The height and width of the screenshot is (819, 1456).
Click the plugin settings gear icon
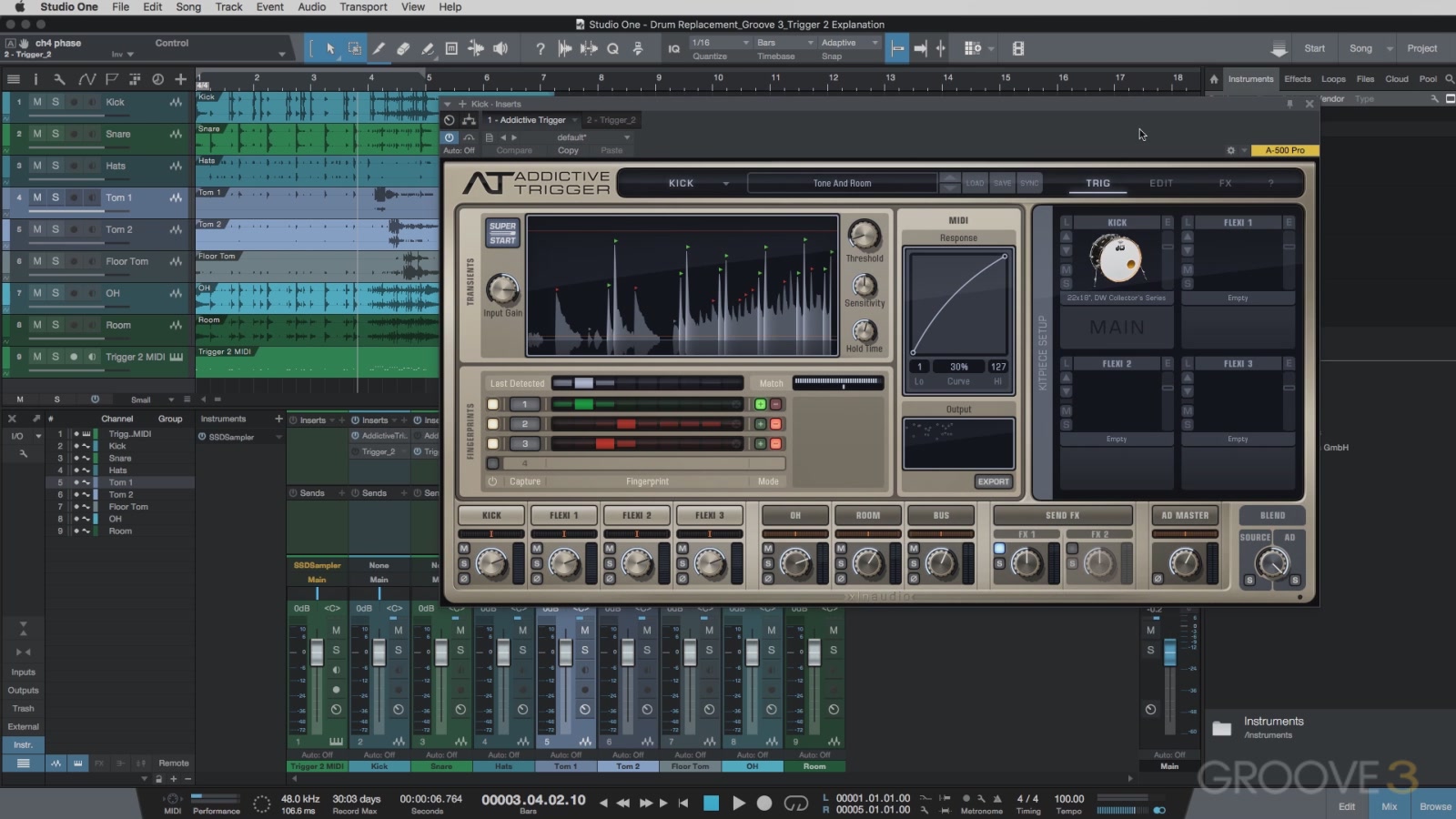1230,150
